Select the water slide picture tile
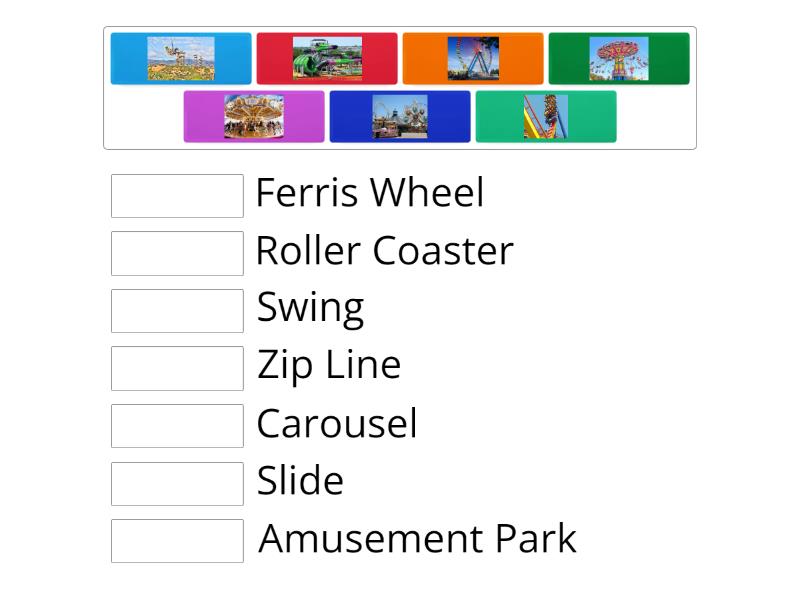Image resolution: width=800 pixels, height=600 pixels. [328, 58]
